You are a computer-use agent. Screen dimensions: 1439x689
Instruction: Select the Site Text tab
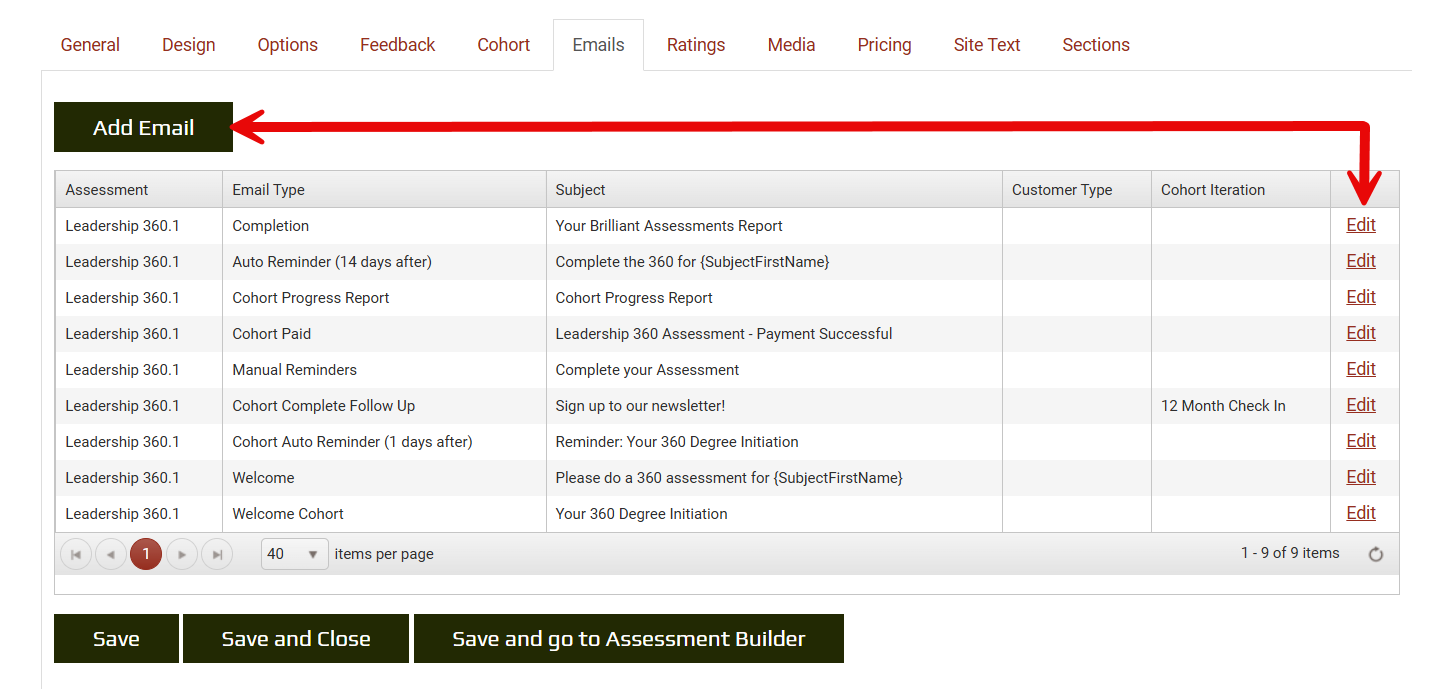[986, 44]
